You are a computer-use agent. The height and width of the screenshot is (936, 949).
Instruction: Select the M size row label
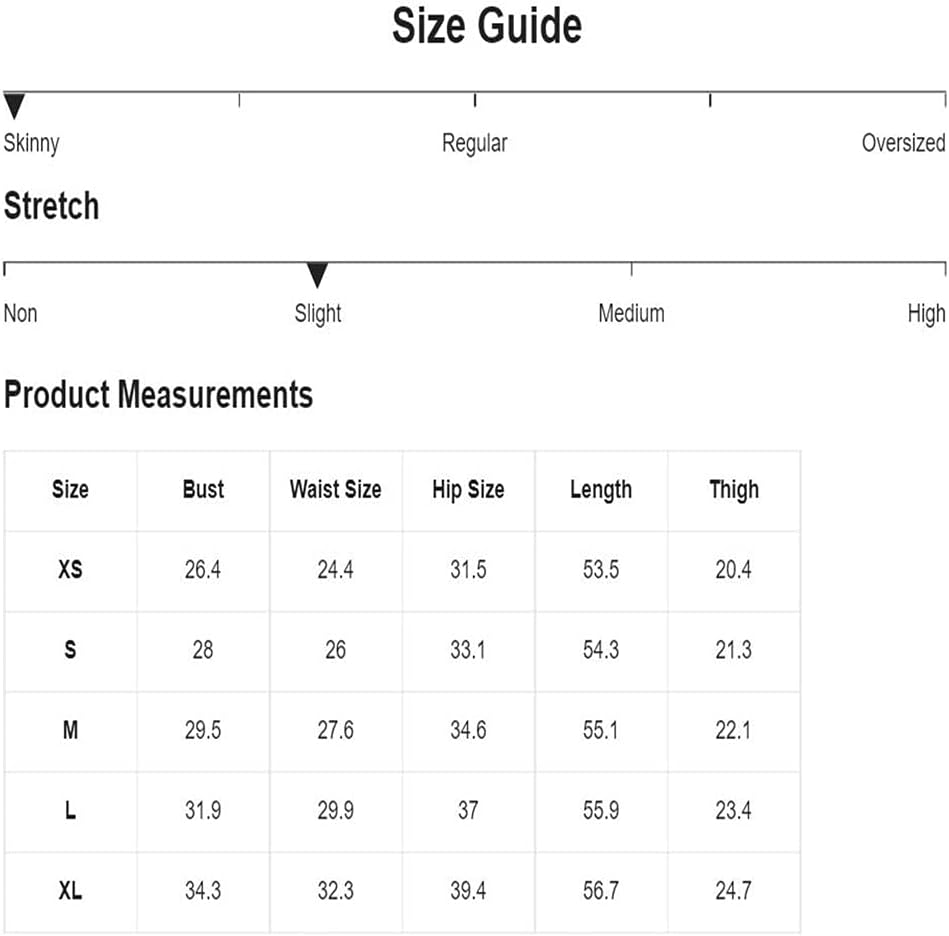(70, 730)
